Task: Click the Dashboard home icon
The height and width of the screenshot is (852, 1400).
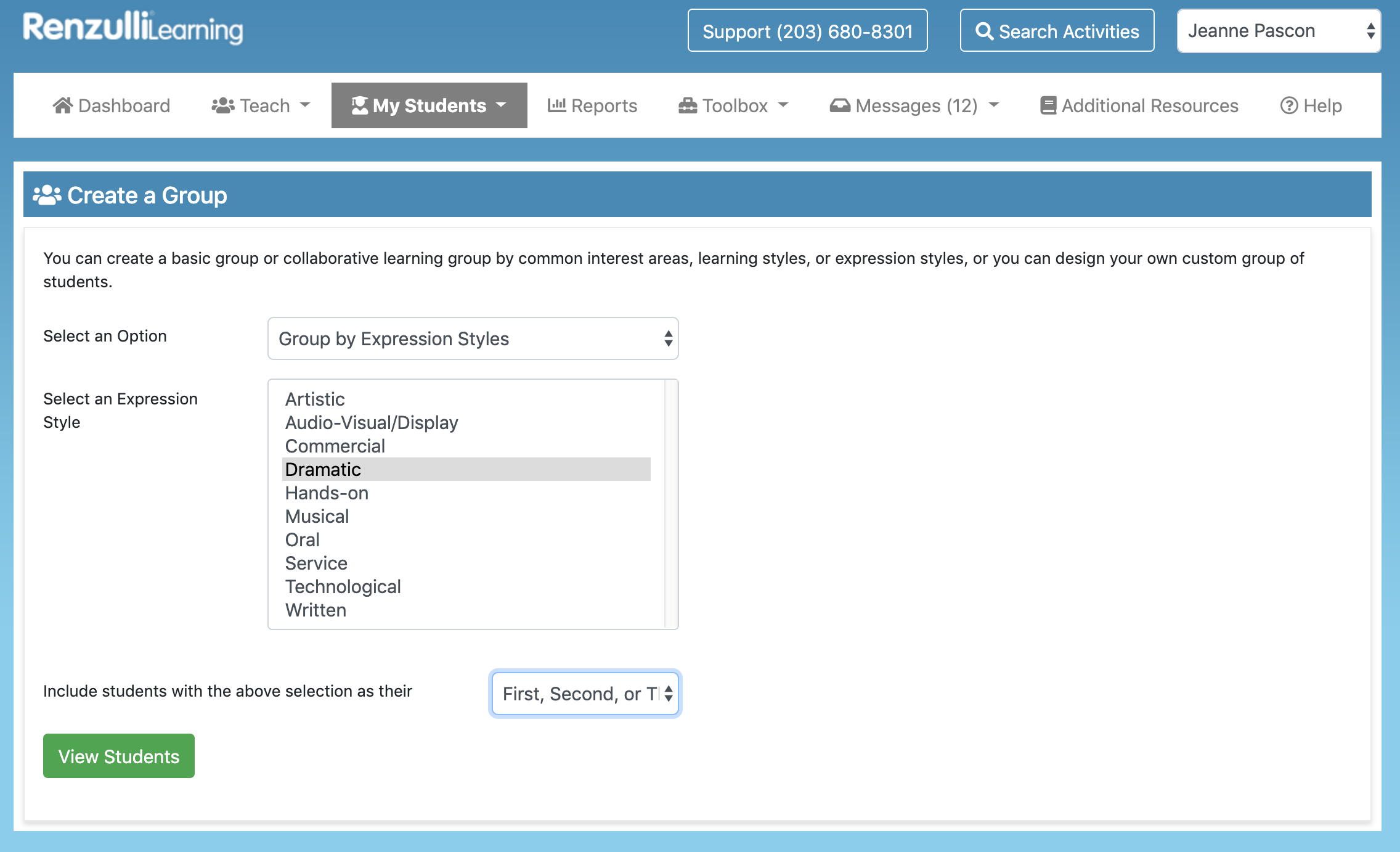Action: click(x=63, y=105)
